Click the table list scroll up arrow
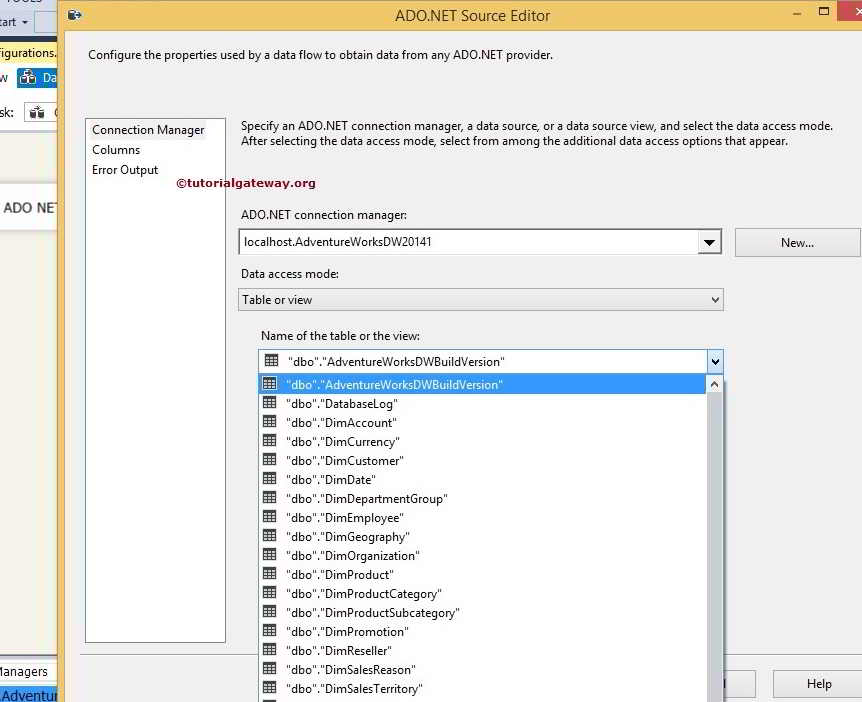Viewport: 862px width, 702px height. coord(714,384)
